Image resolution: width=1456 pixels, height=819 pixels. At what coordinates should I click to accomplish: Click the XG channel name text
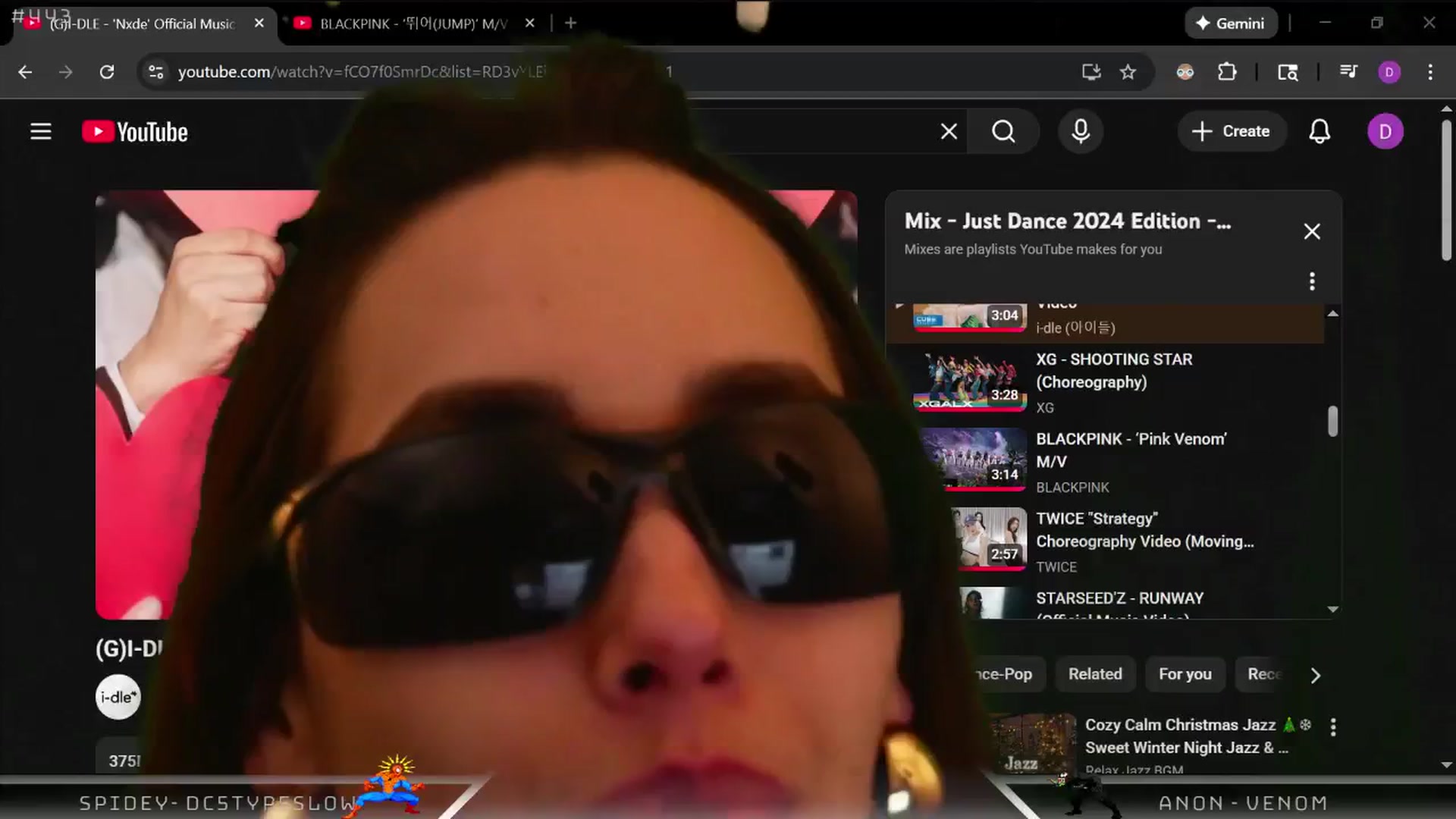point(1045,408)
